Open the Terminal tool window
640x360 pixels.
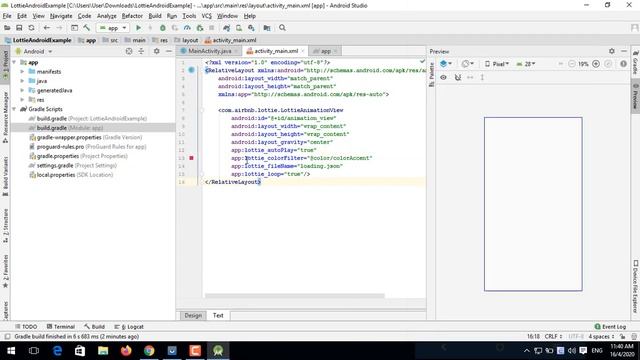61,327
